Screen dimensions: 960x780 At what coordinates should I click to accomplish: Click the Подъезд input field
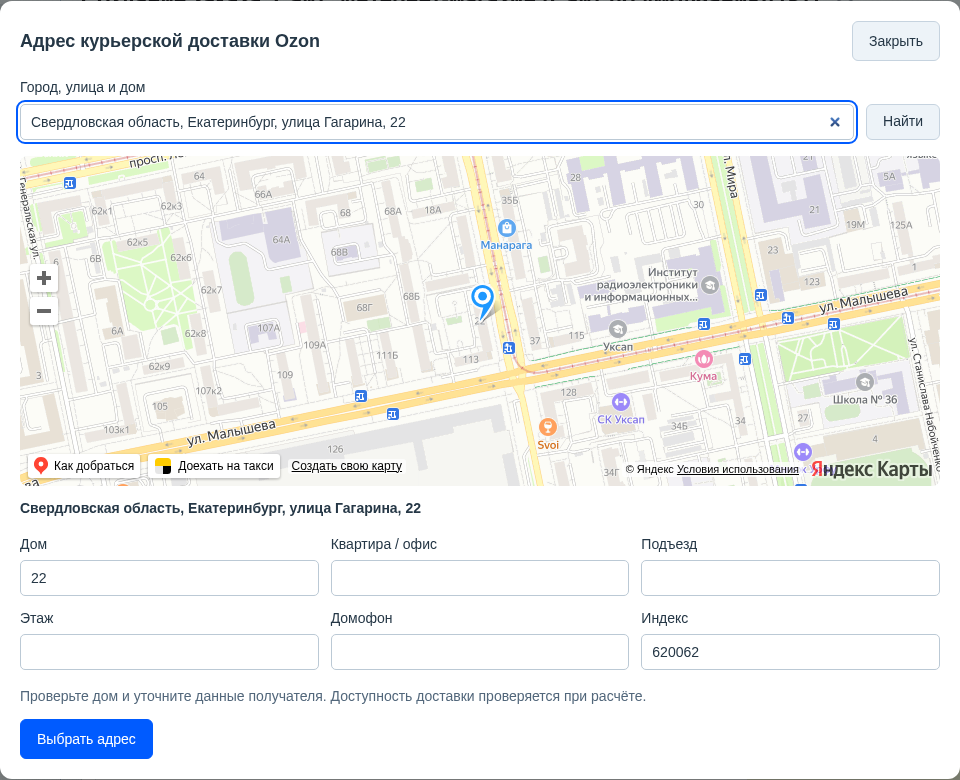point(790,578)
